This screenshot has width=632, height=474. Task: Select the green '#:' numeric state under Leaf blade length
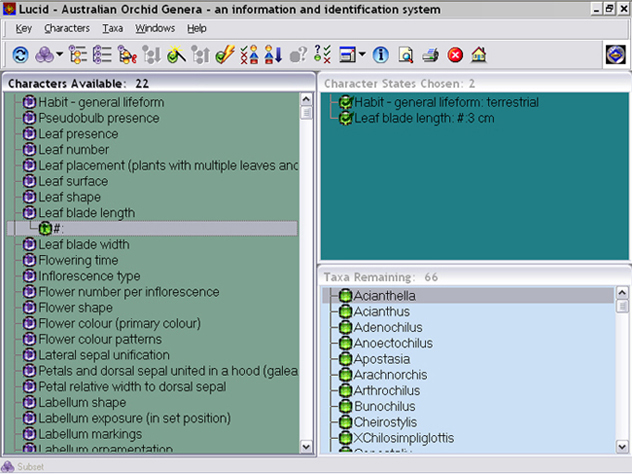coord(45,229)
